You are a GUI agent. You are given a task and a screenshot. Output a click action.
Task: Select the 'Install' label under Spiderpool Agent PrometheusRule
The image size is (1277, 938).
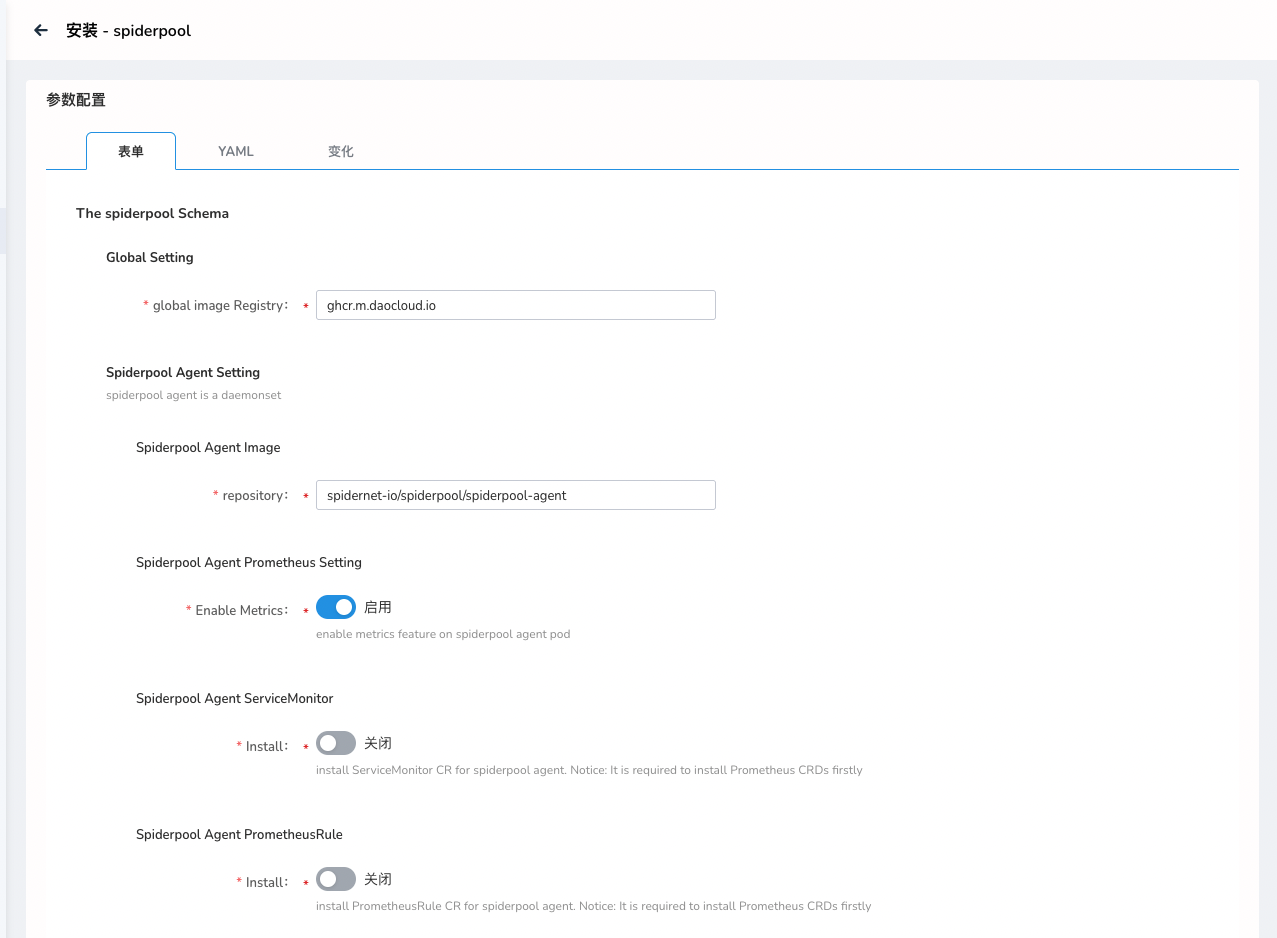click(x=266, y=882)
